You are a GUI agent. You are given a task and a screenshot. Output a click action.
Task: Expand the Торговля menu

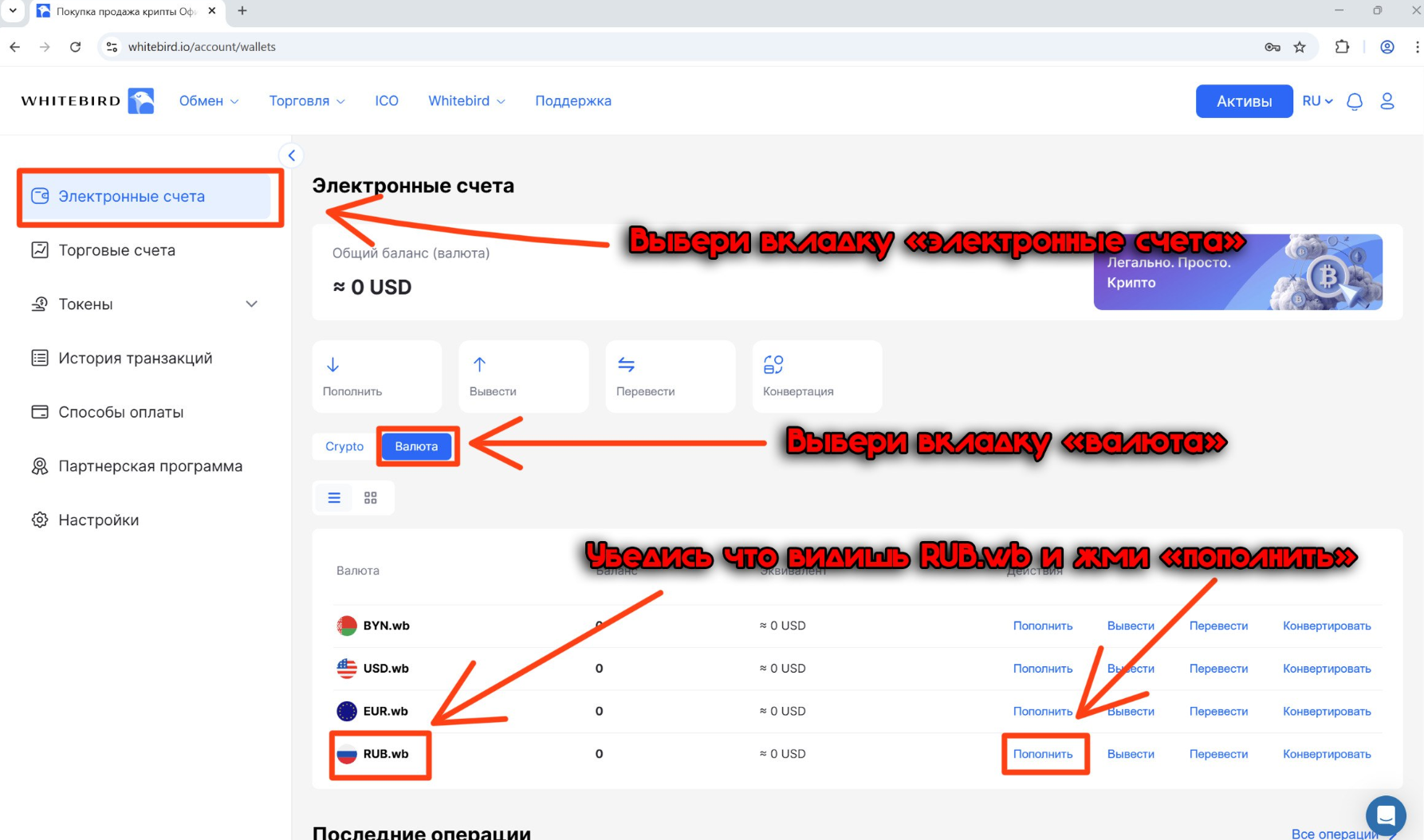307,101
